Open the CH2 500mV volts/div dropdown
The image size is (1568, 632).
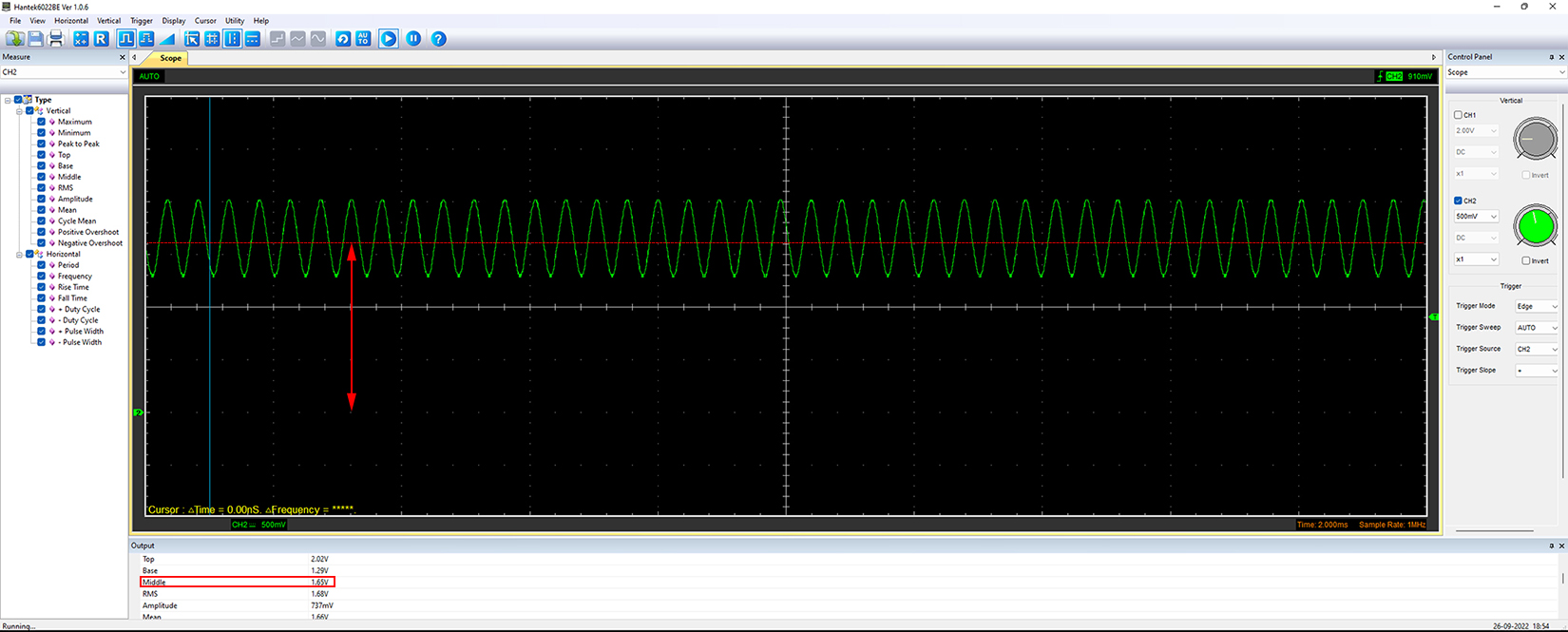tap(1477, 217)
